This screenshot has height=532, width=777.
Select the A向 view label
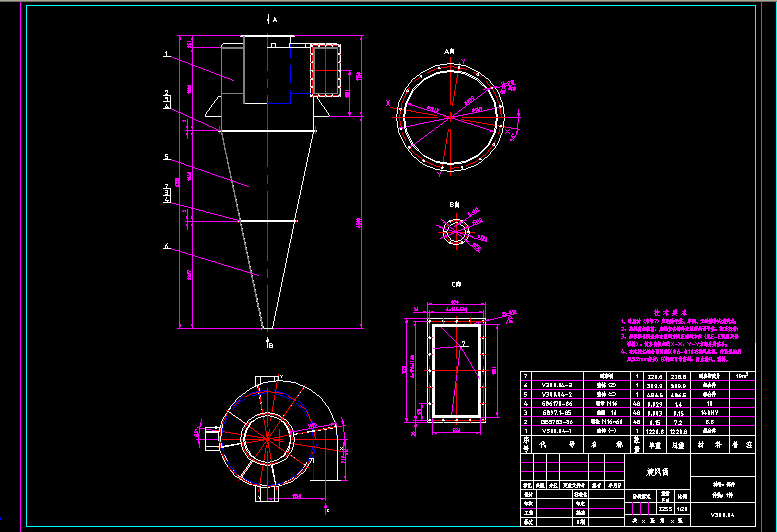[449, 49]
